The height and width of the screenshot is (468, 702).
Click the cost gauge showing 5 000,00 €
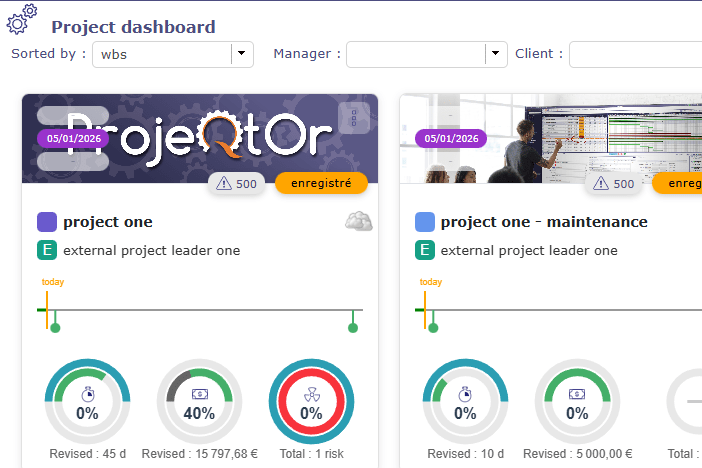[x=577, y=401]
